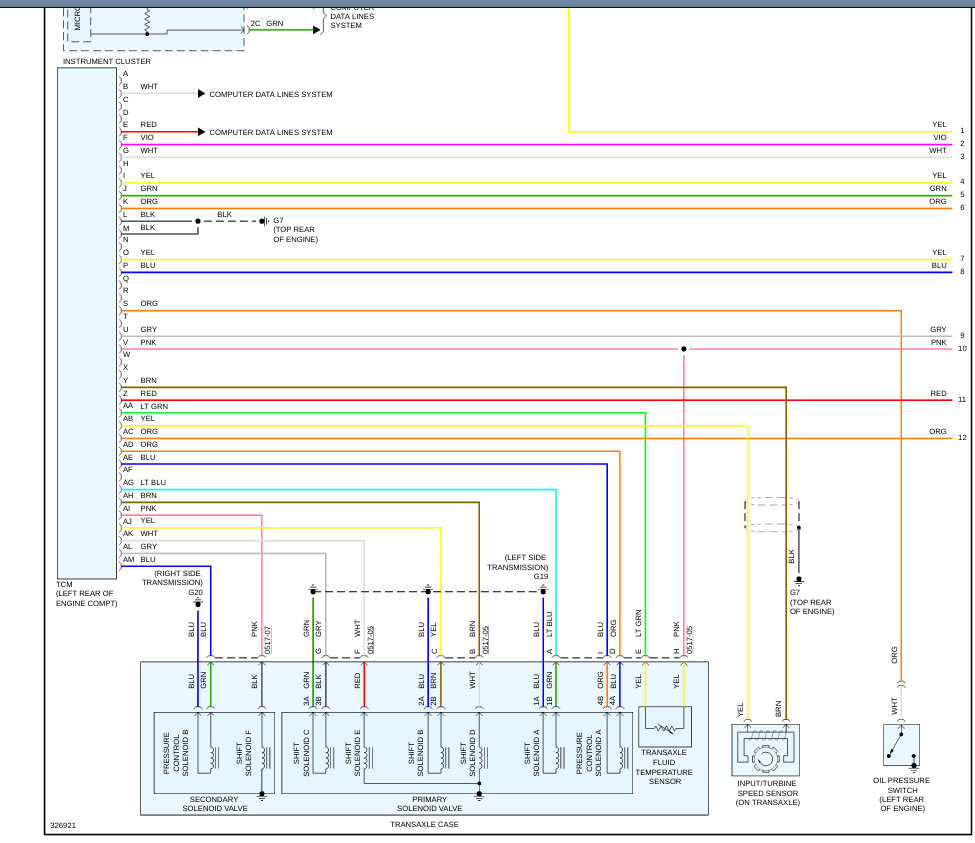This screenshot has width=975, height=843.
Task: Select the G7 ground below the shielded cable
Action: click(798, 580)
